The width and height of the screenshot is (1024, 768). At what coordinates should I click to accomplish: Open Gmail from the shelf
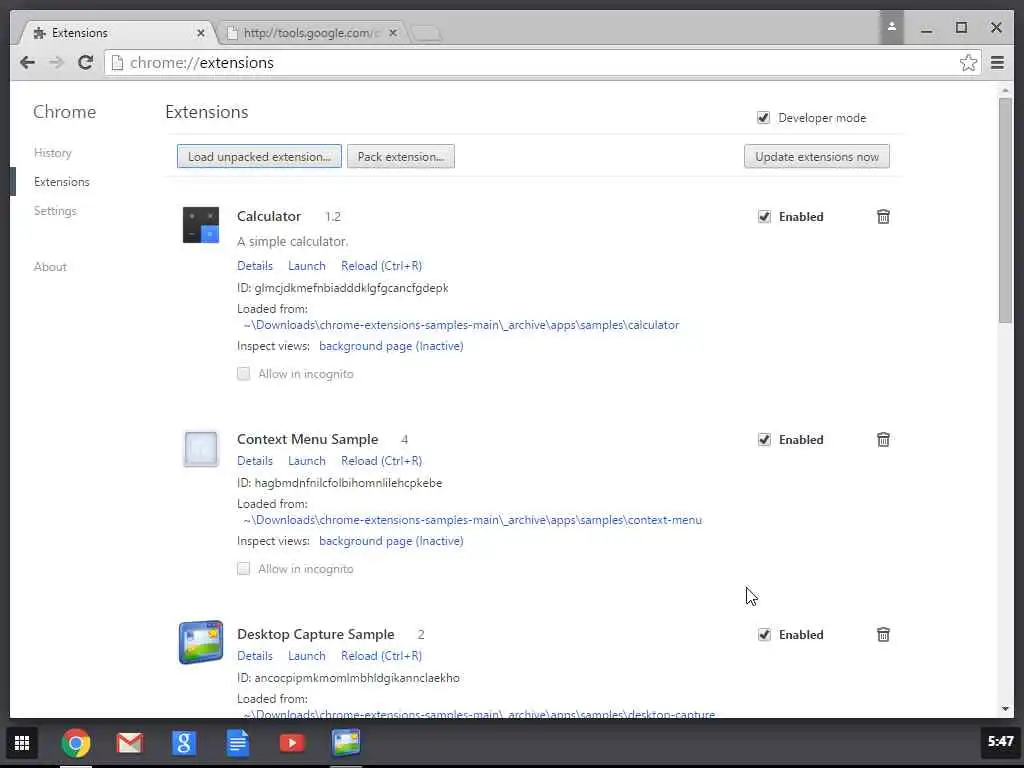click(x=129, y=743)
